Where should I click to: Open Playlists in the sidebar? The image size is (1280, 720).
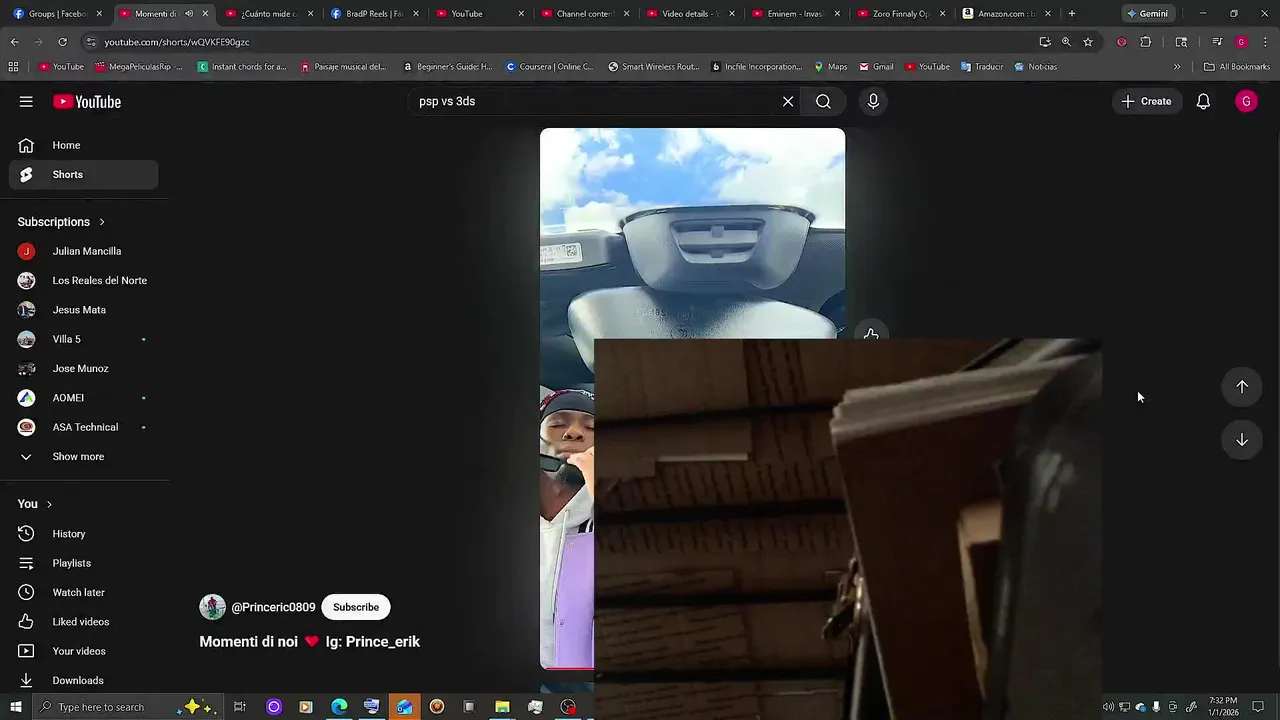click(84, 563)
